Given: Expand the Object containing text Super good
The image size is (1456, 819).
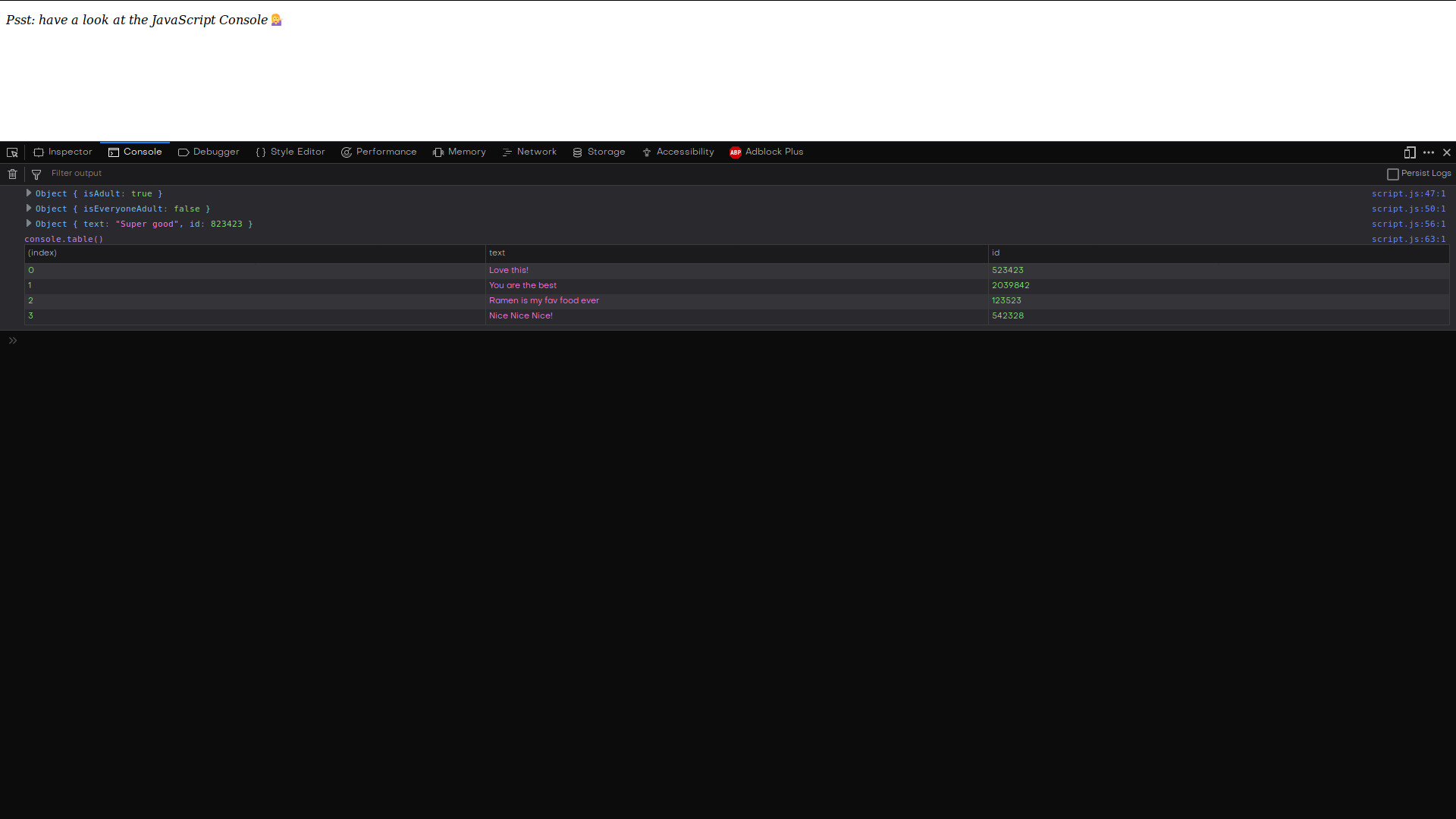Looking at the screenshot, I should pyautogui.click(x=29, y=223).
